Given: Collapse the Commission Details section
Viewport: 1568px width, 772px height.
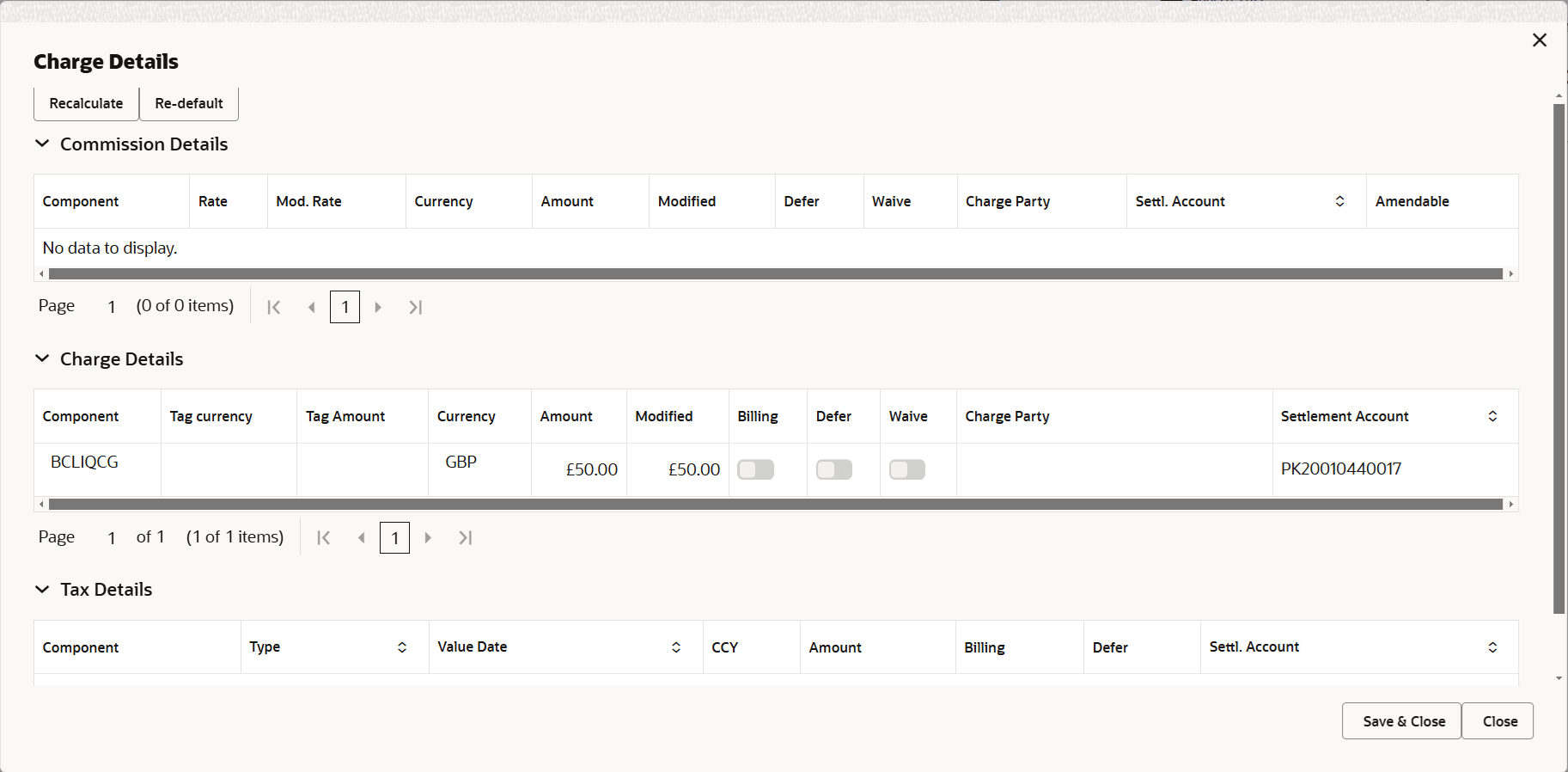Looking at the screenshot, I should point(42,144).
